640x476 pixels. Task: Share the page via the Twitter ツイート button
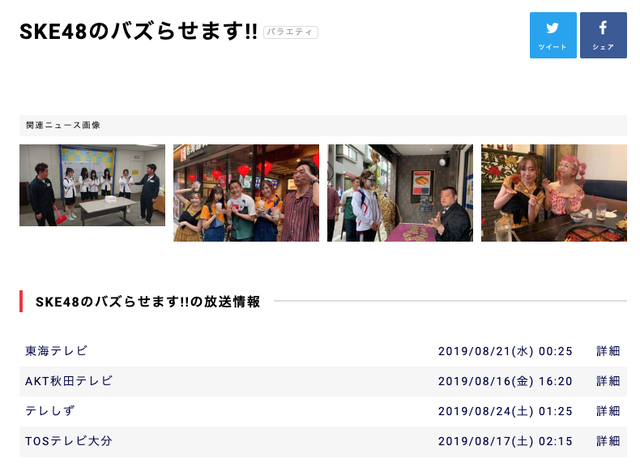pos(553,35)
